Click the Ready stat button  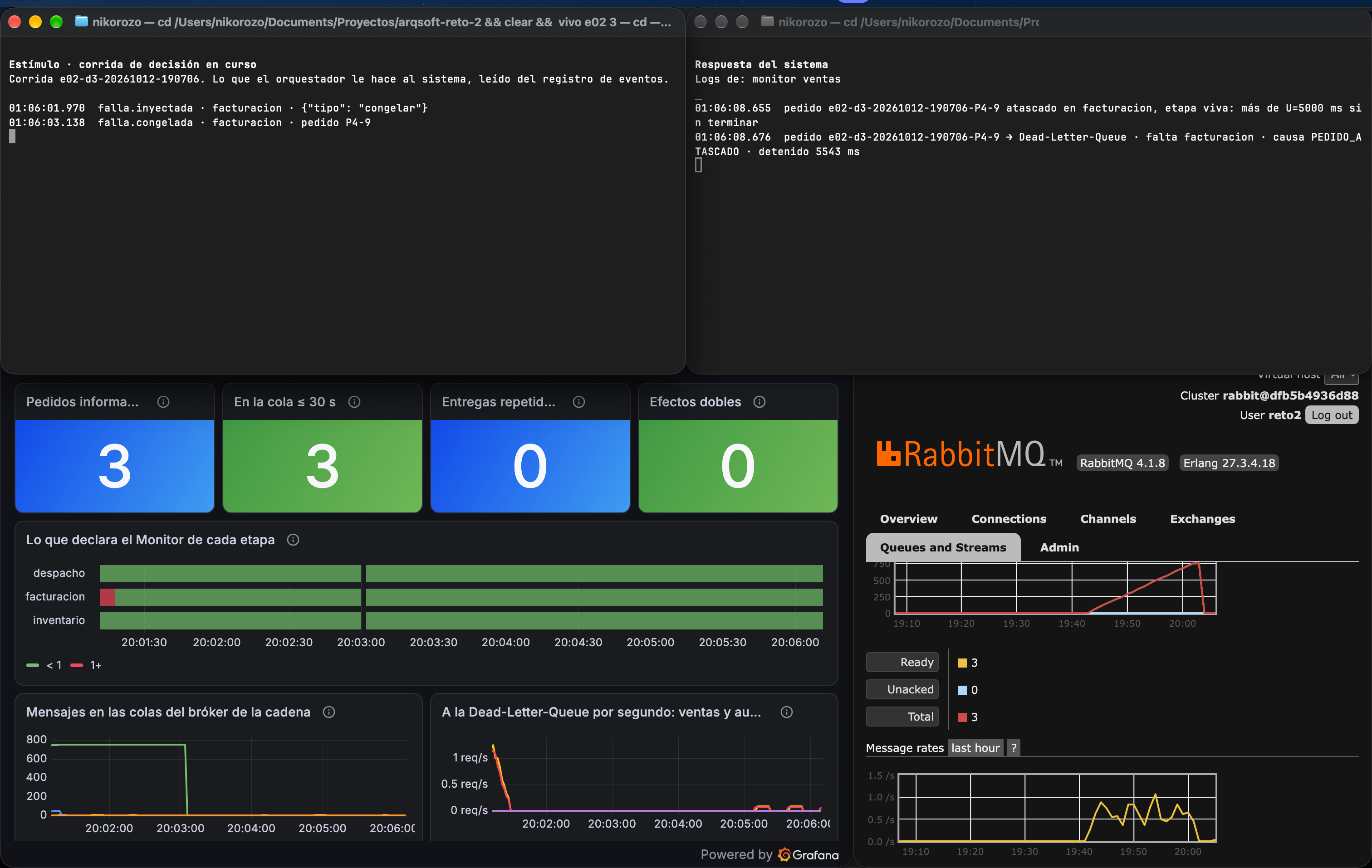tap(902, 663)
